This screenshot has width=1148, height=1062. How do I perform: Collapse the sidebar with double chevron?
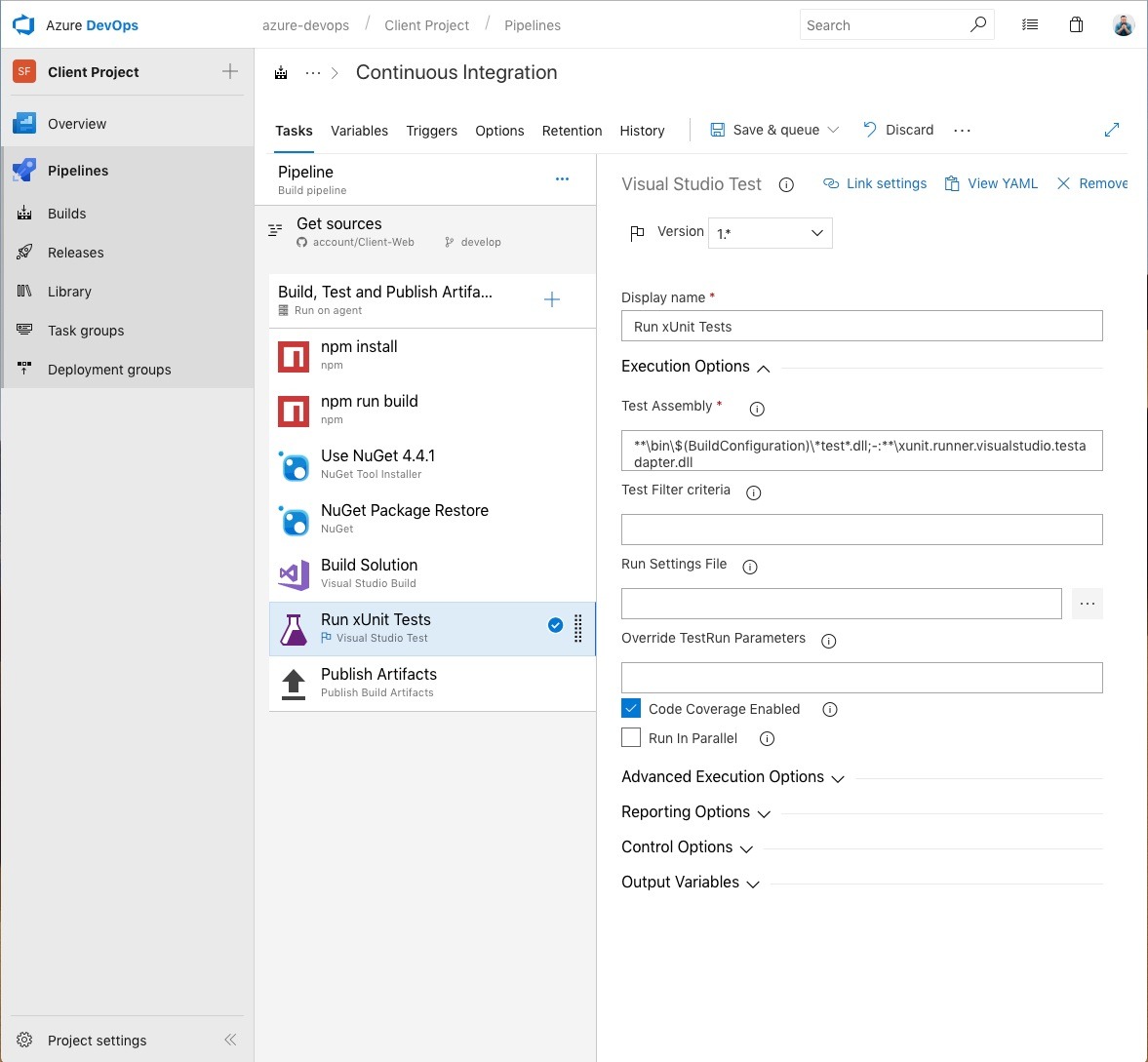(230, 1040)
